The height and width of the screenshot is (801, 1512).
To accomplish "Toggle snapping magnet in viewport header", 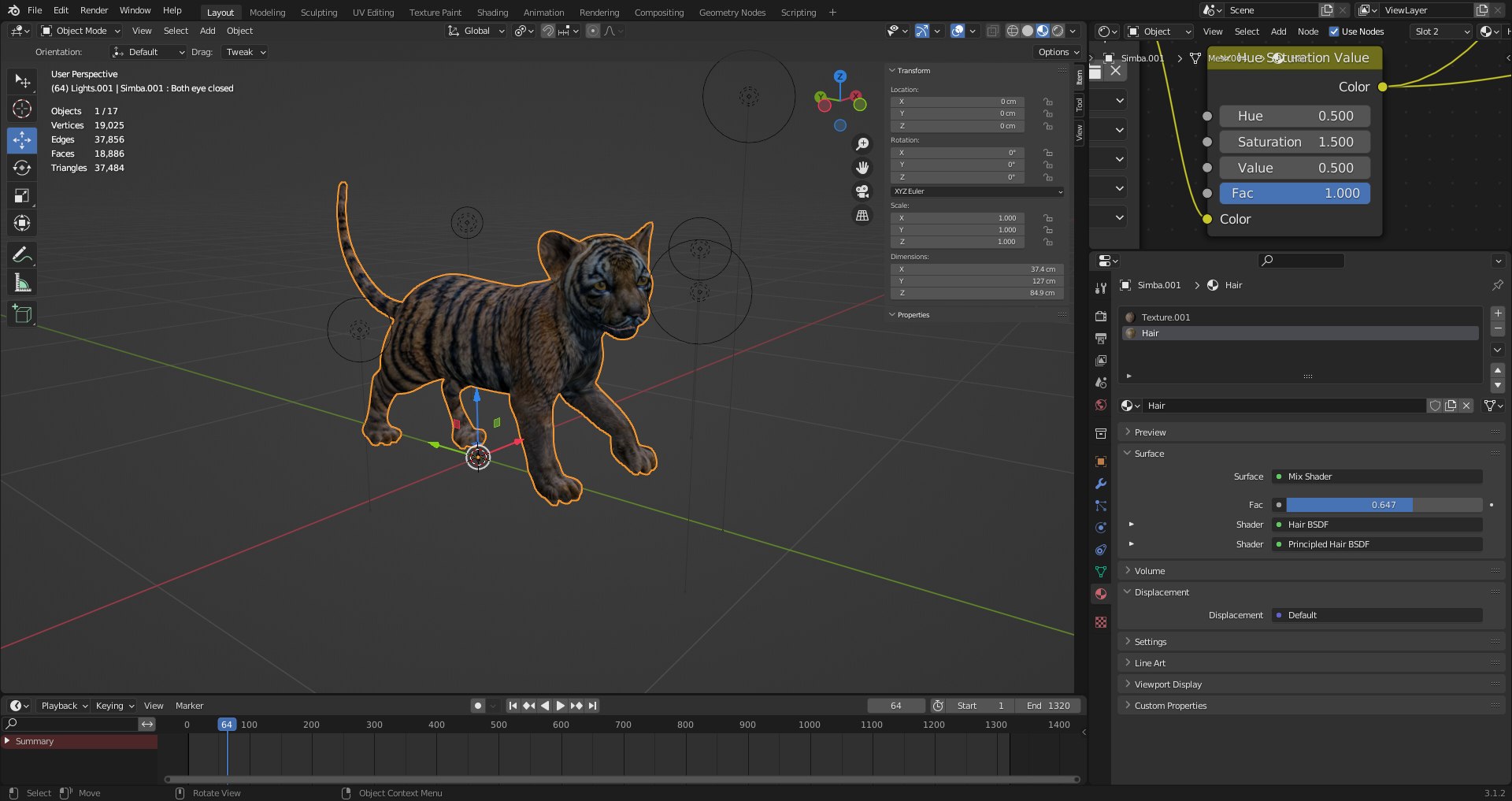I will pos(548,31).
